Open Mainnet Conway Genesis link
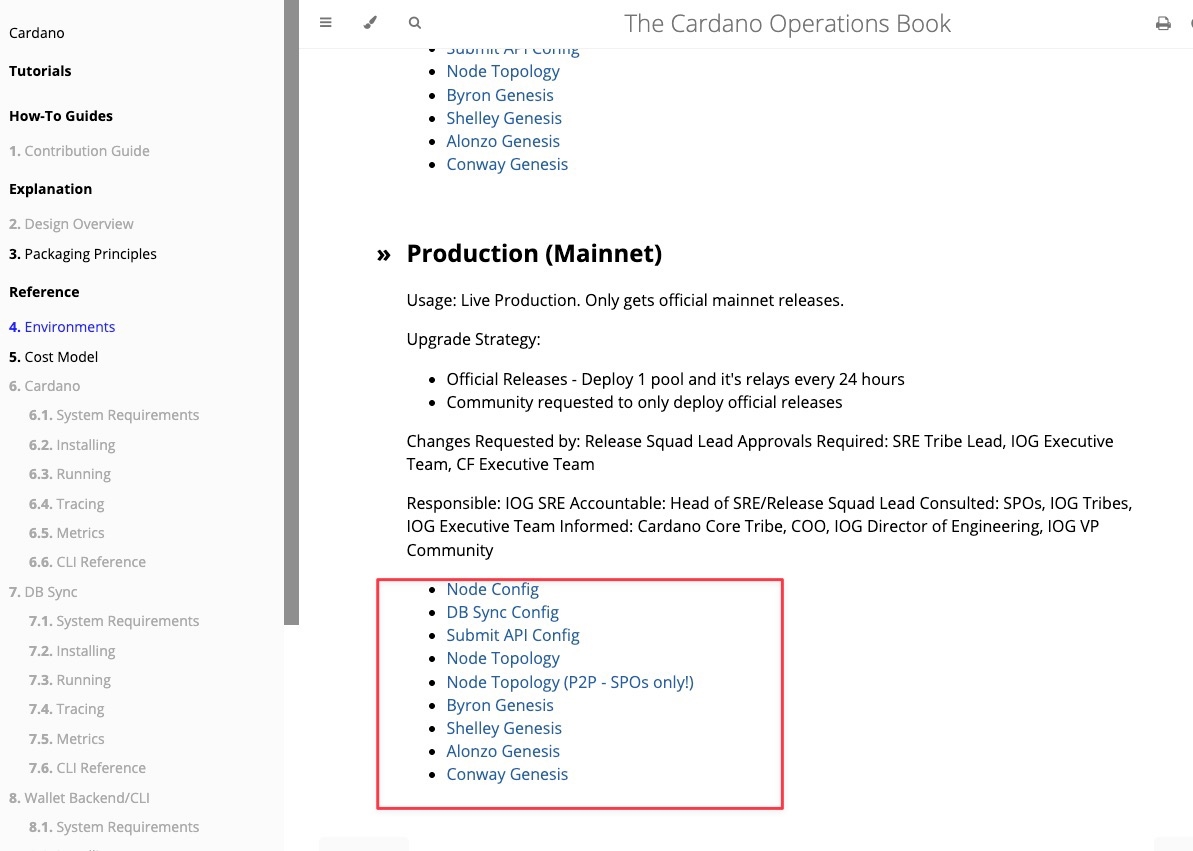This screenshot has width=1193, height=851. 507,774
